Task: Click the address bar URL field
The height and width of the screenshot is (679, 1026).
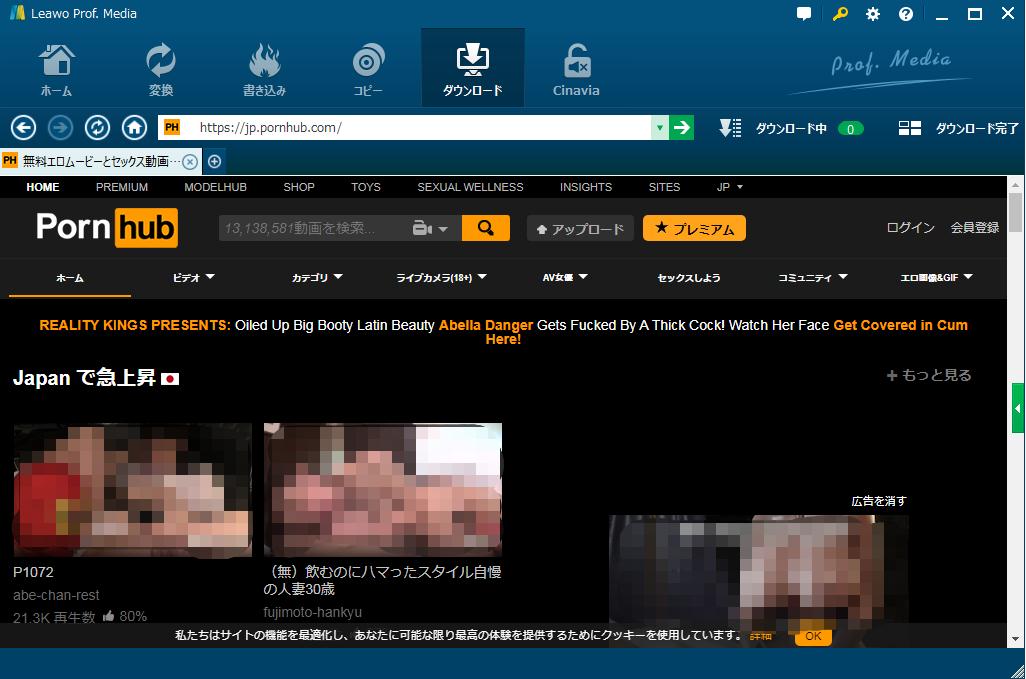Action: [x=419, y=128]
